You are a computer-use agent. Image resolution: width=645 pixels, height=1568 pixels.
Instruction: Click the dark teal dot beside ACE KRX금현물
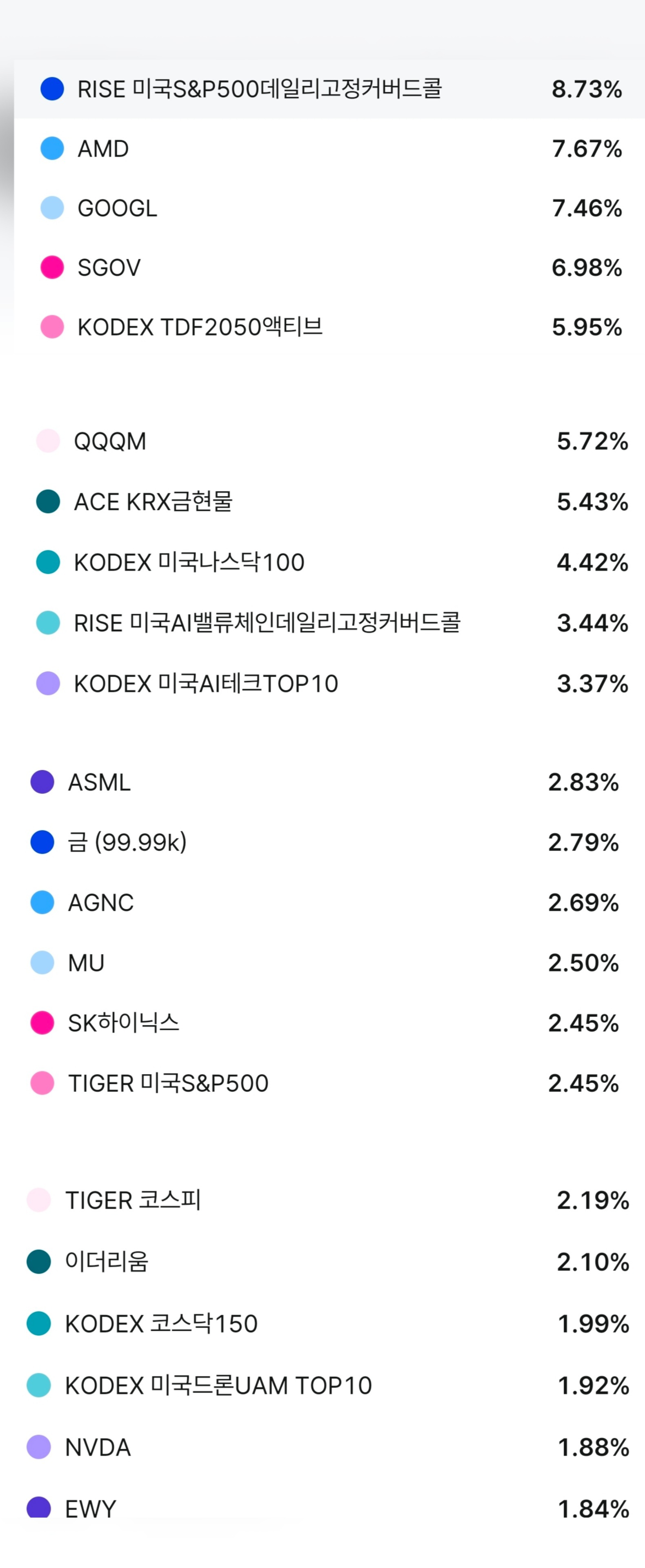click(x=48, y=501)
